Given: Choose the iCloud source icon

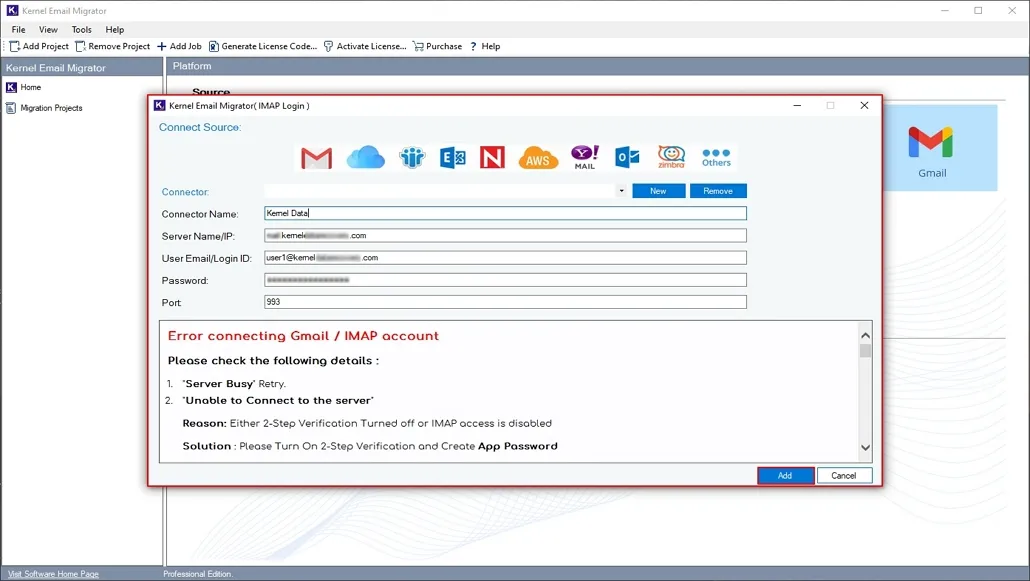Looking at the screenshot, I should 366,156.
